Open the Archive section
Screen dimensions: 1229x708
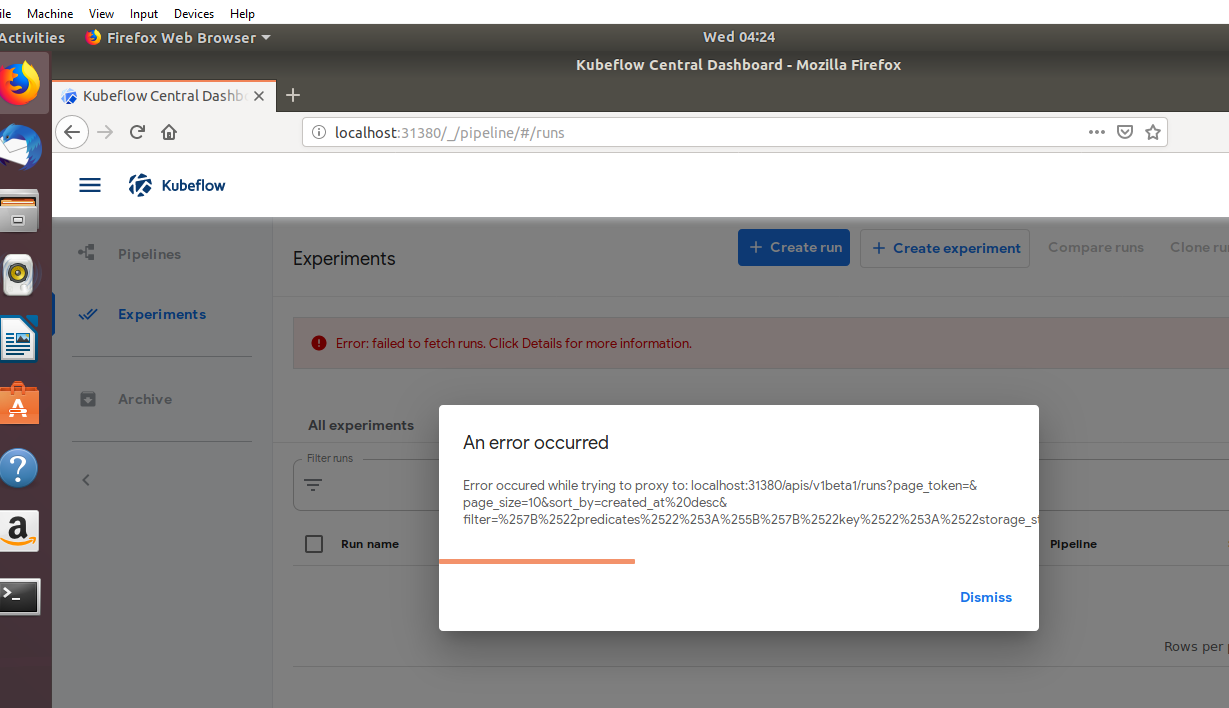click(x=145, y=398)
